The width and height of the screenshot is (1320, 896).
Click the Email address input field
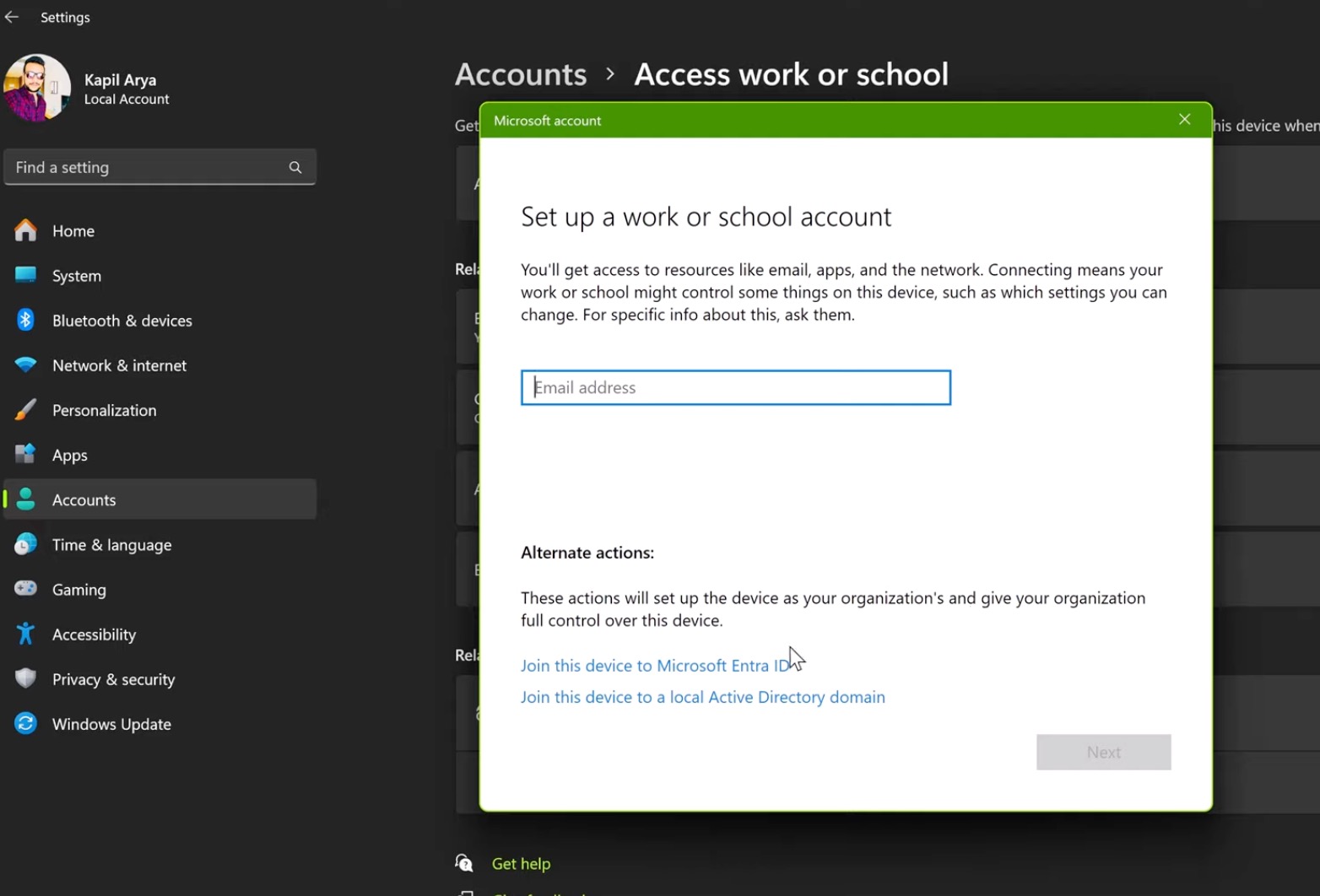(x=735, y=387)
